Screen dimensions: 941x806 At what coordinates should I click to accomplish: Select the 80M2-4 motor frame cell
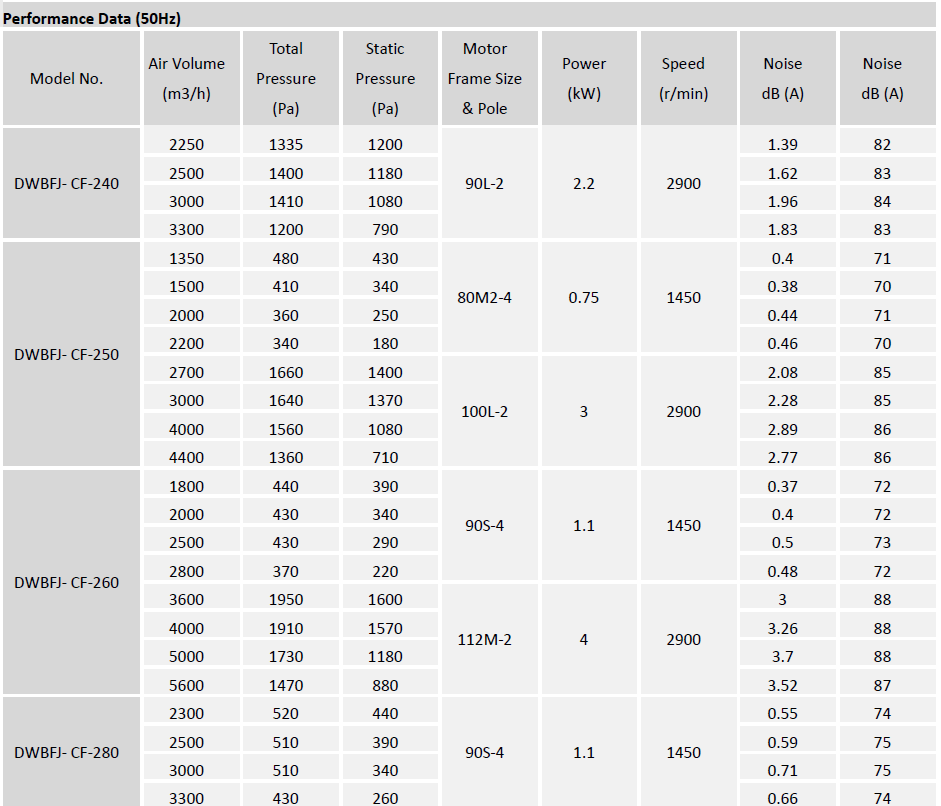(x=485, y=298)
